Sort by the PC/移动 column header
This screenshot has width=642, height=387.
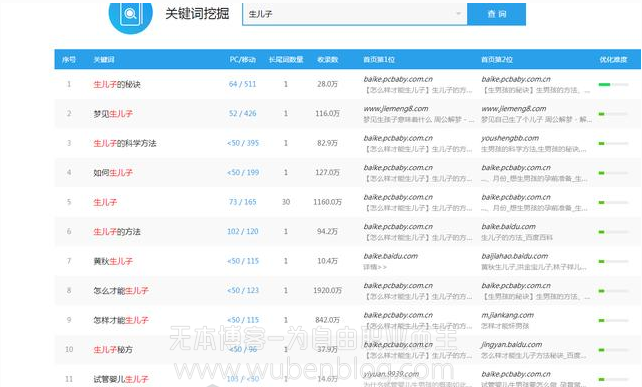[x=242, y=59]
